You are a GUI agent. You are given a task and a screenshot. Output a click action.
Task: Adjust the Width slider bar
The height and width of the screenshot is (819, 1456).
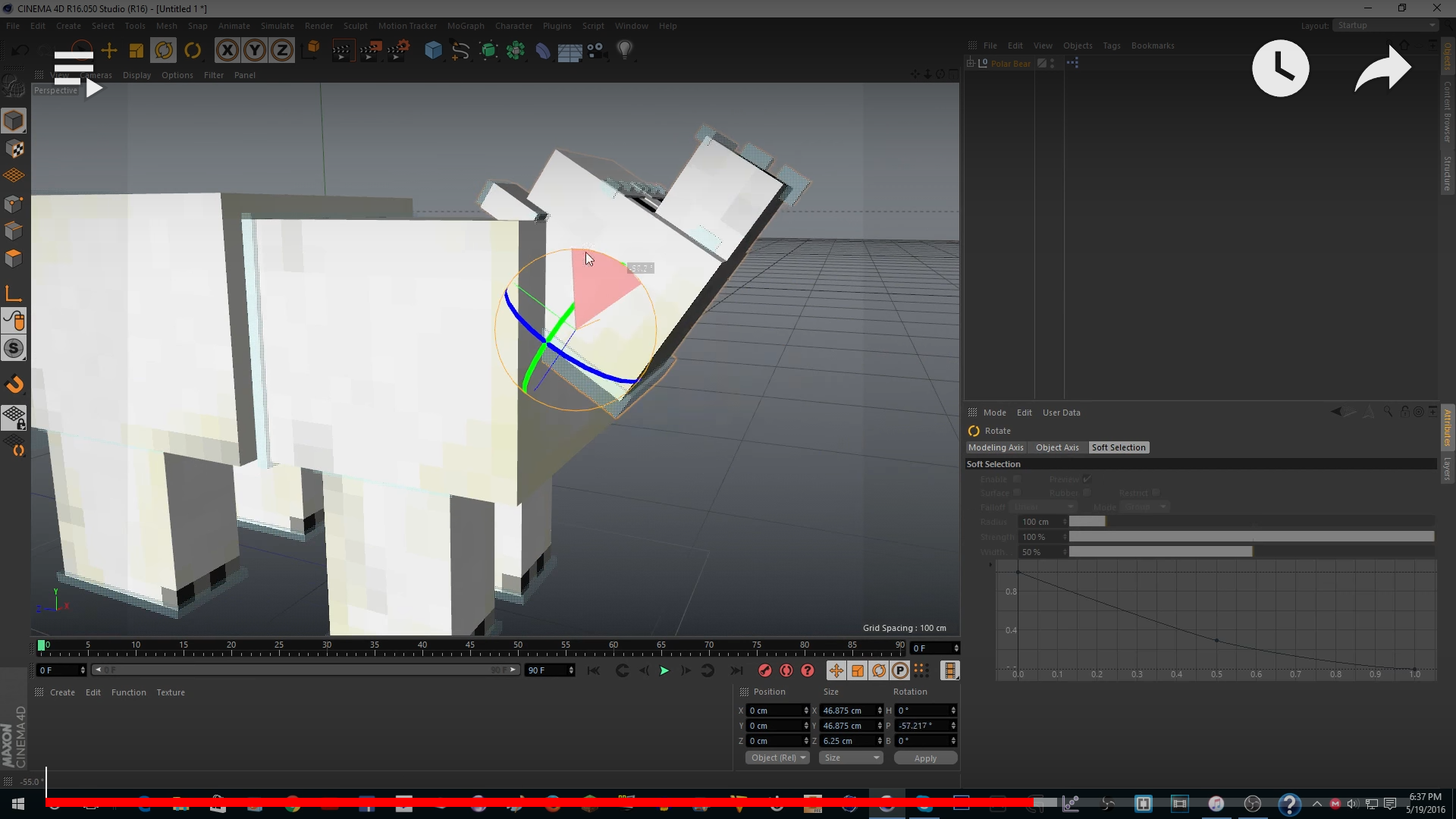pos(1251,552)
